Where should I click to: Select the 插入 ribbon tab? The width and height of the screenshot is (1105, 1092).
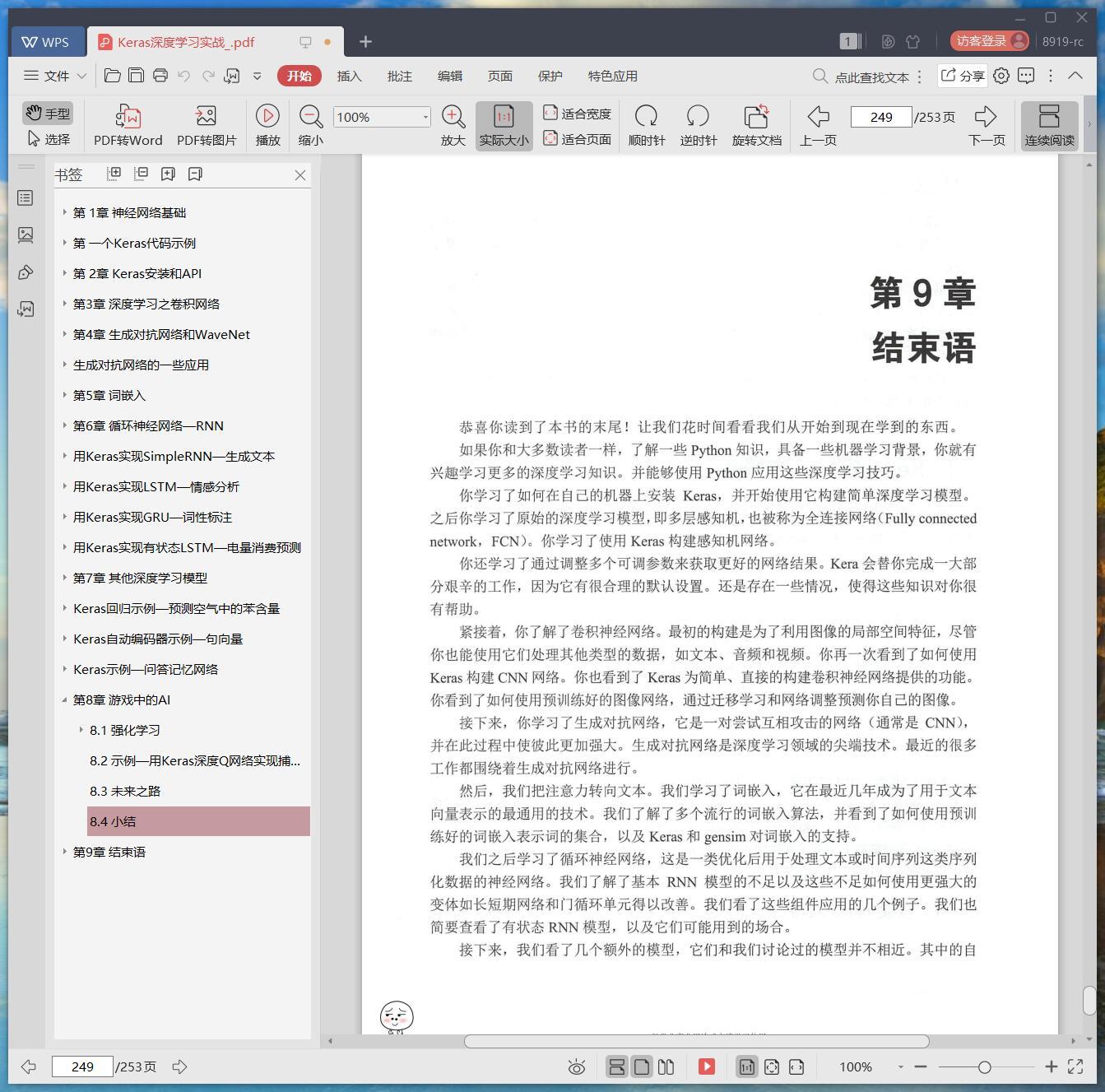tap(349, 76)
